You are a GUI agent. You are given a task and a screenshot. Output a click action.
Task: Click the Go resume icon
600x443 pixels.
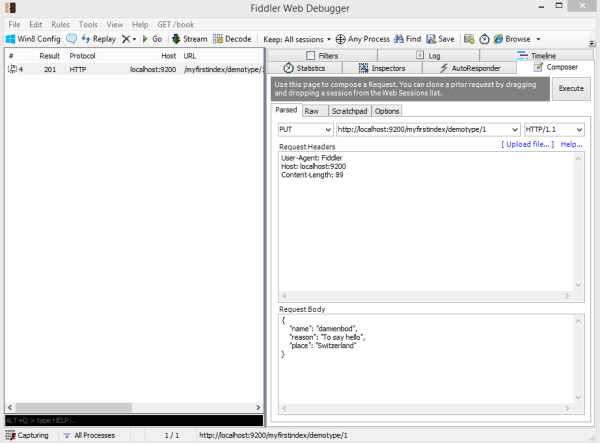pyautogui.click(x=145, y=39)
